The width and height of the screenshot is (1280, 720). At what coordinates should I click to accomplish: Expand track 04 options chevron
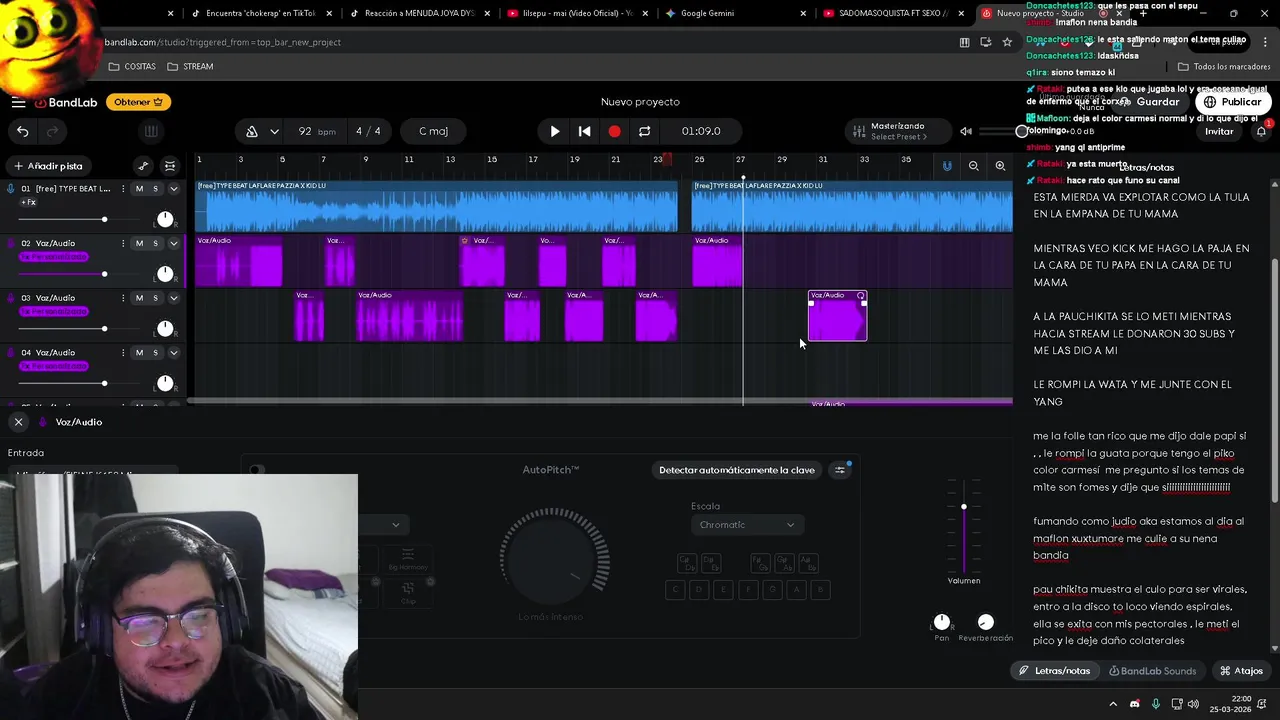point(173,353)
